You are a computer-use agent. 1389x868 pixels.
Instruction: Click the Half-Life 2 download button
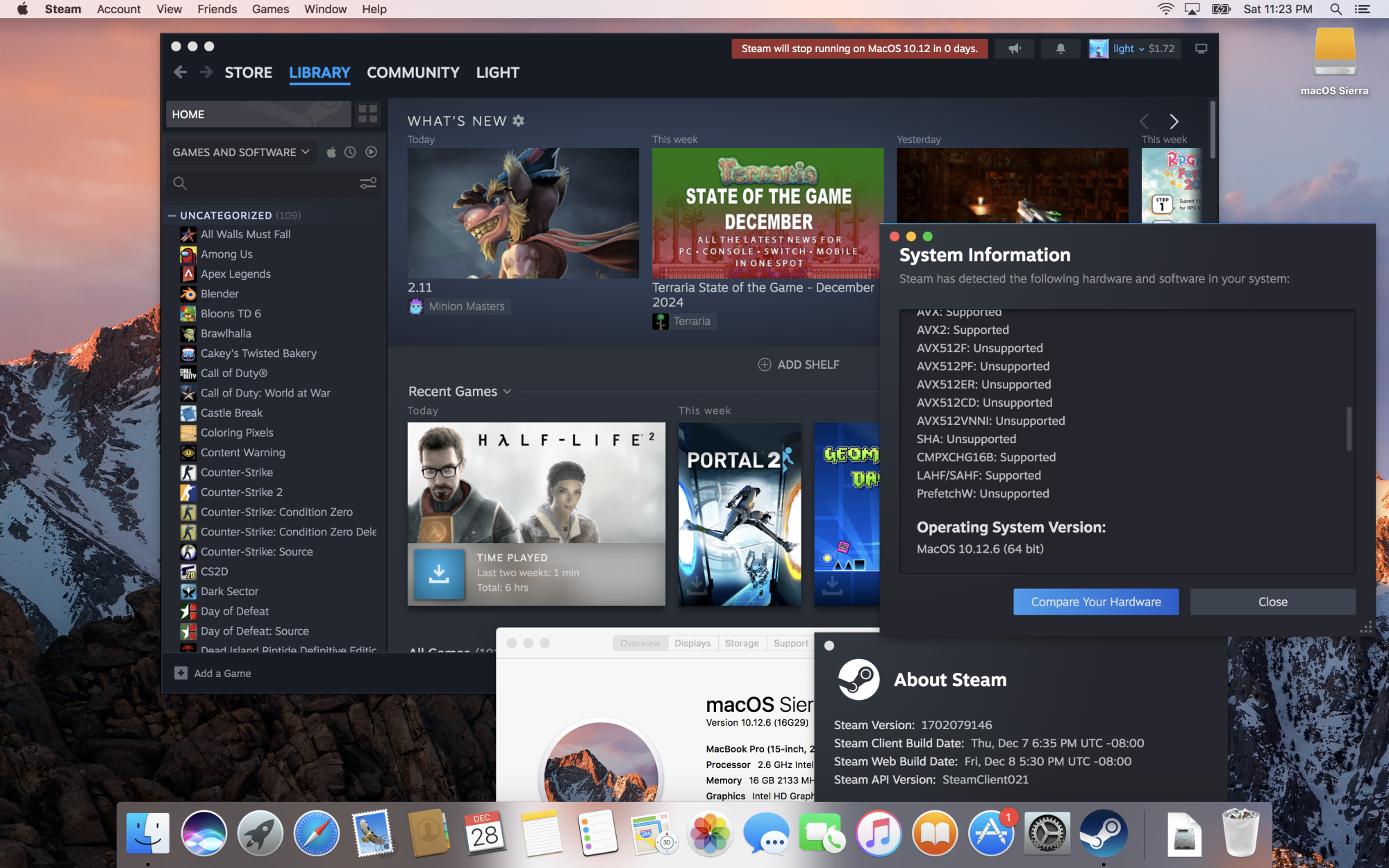point(439,574)
